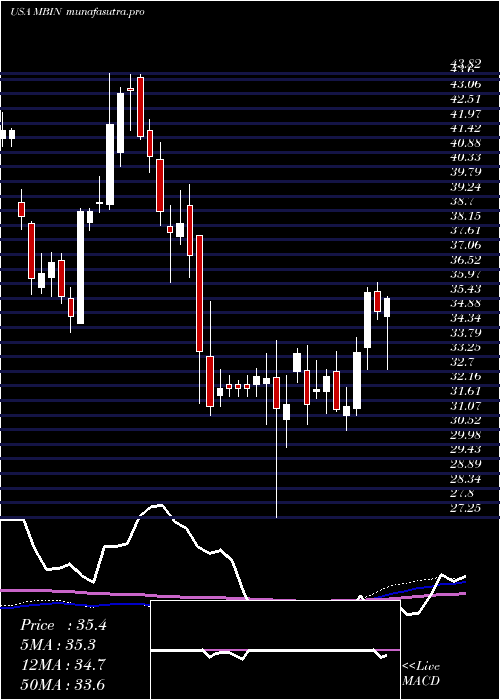Screen dimensions: 500x700
Task: Click the 5MA : 35.3 value
Action: pyautogui.click(x=58, y=645)
